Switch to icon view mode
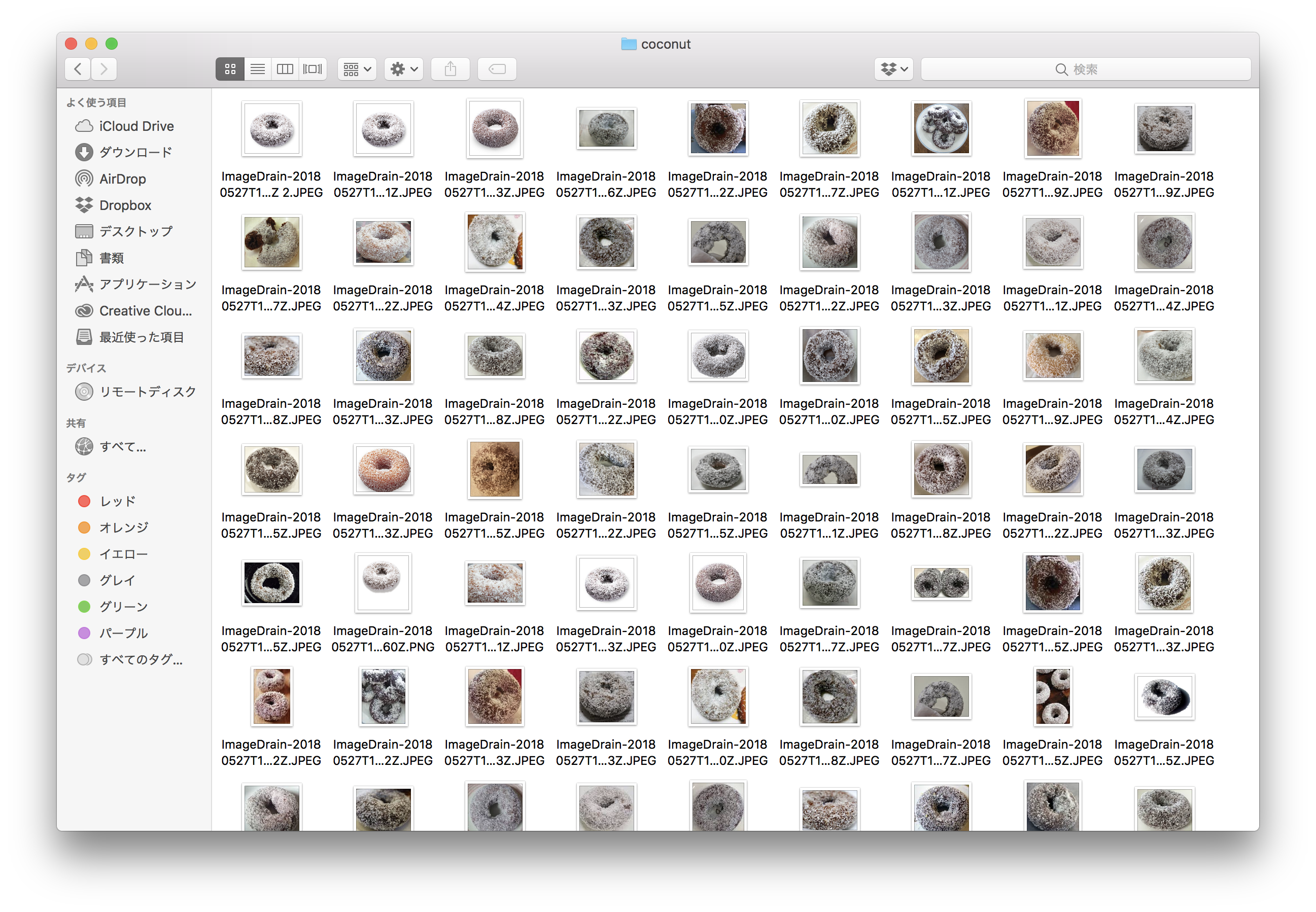The height and width of the screenshot is (912, 1316). (x=230, y=69)
